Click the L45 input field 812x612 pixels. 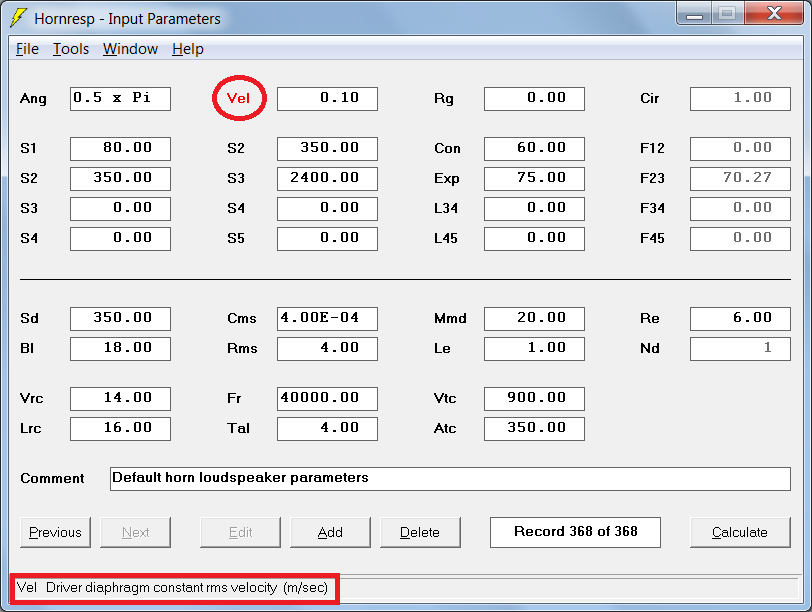[534, 239]
